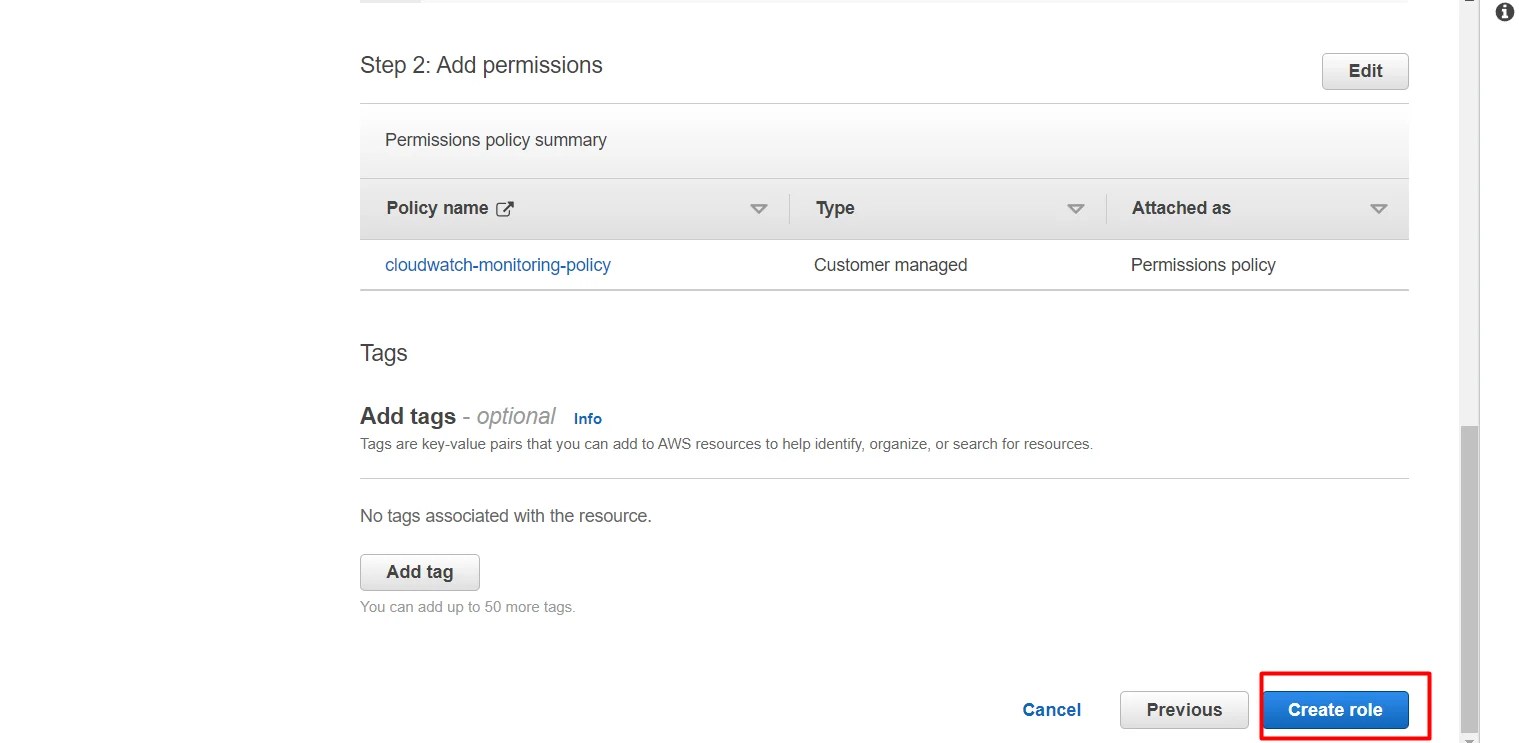Viewport: 1519px width, 743px height.
Task: Select the Attached as column header
Action: click(1181, 208)
